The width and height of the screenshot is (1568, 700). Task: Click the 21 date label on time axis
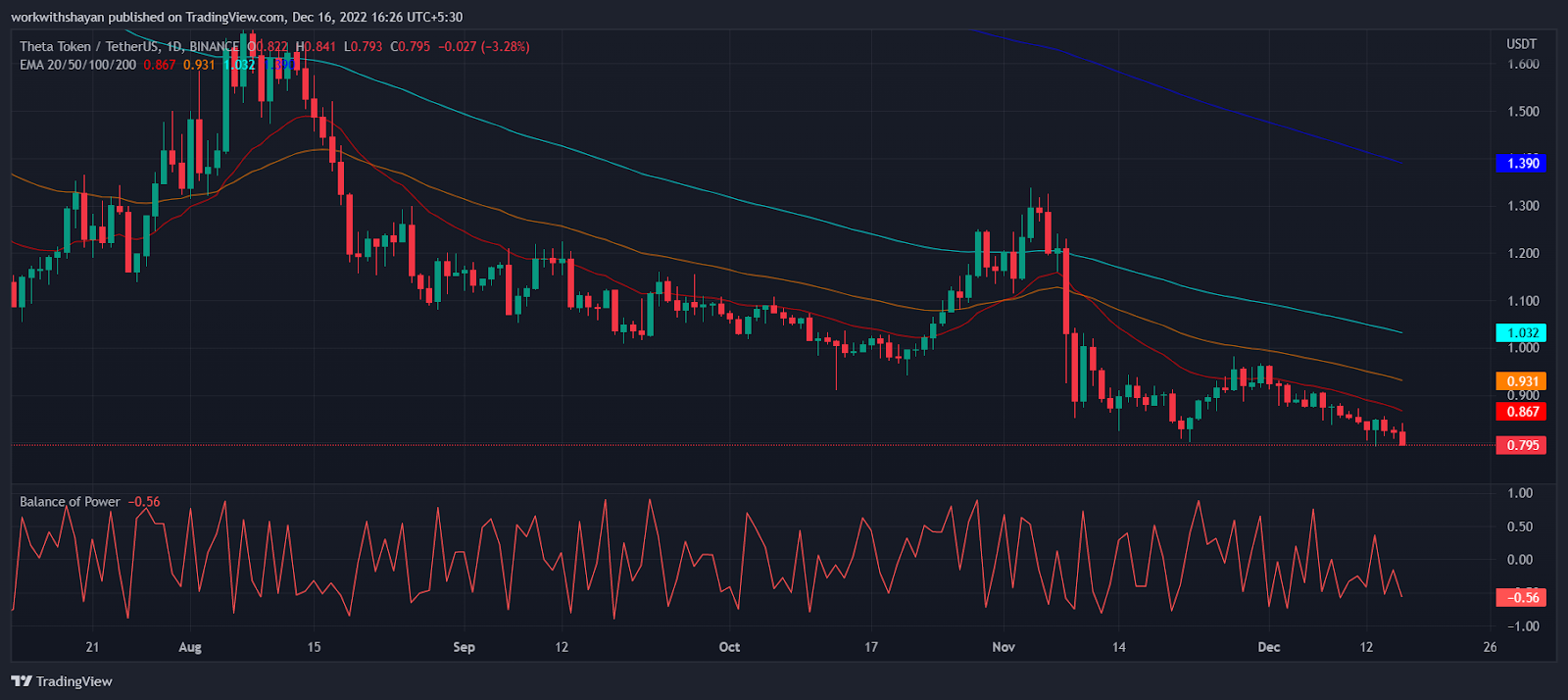pyautogui.click(x=92, y=647)
